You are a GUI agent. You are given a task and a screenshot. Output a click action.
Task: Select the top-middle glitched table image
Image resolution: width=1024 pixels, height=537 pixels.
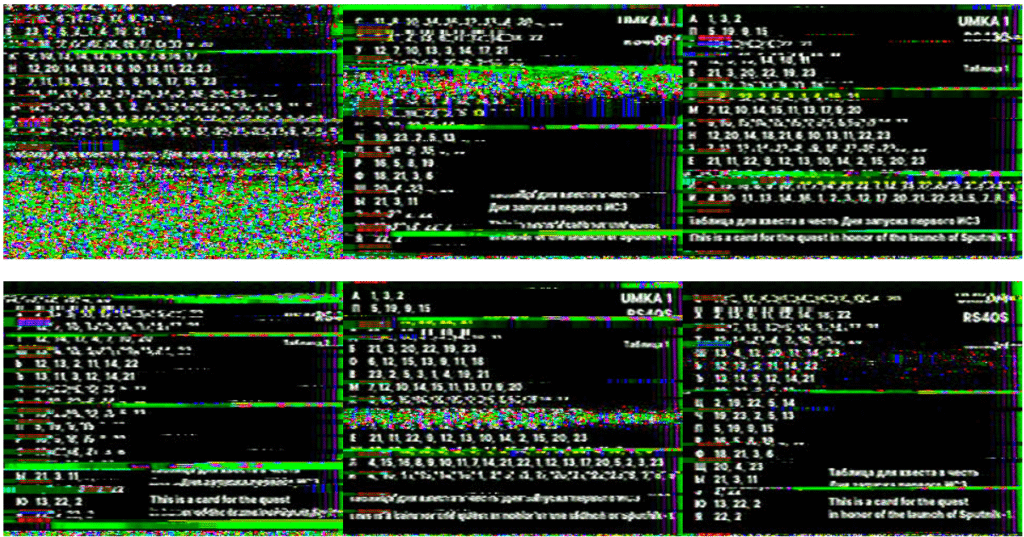(512, 131)
